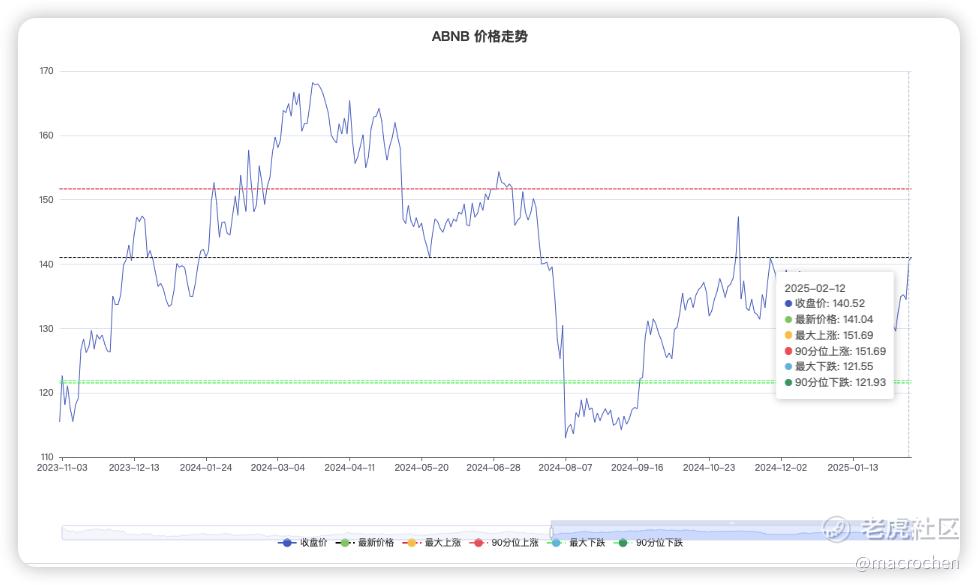Click the data zoom slider's left handle
The width and height of the screenshot is (978, 585).
(551, 532)
